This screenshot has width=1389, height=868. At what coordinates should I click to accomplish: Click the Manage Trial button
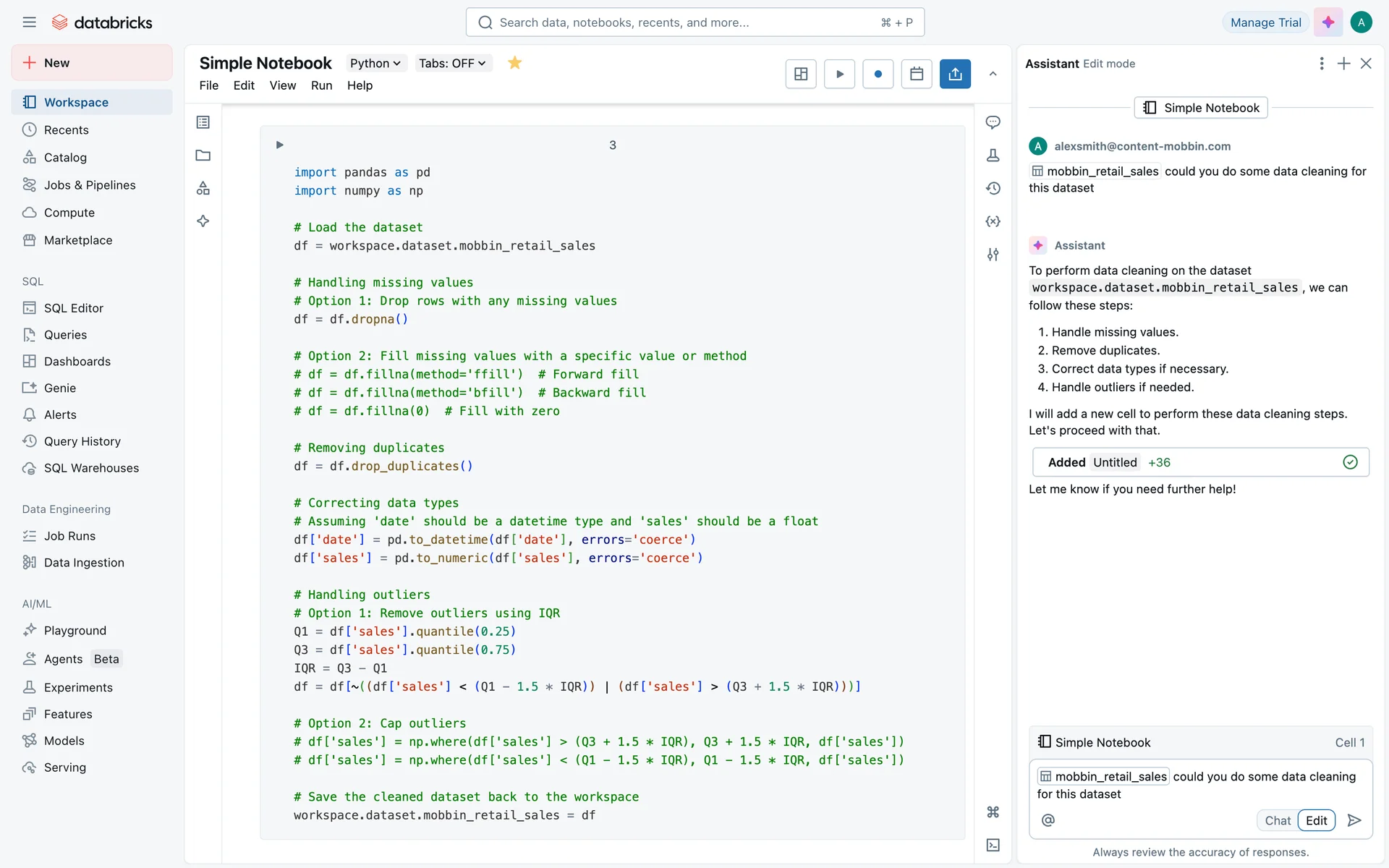pos(1265,22)
